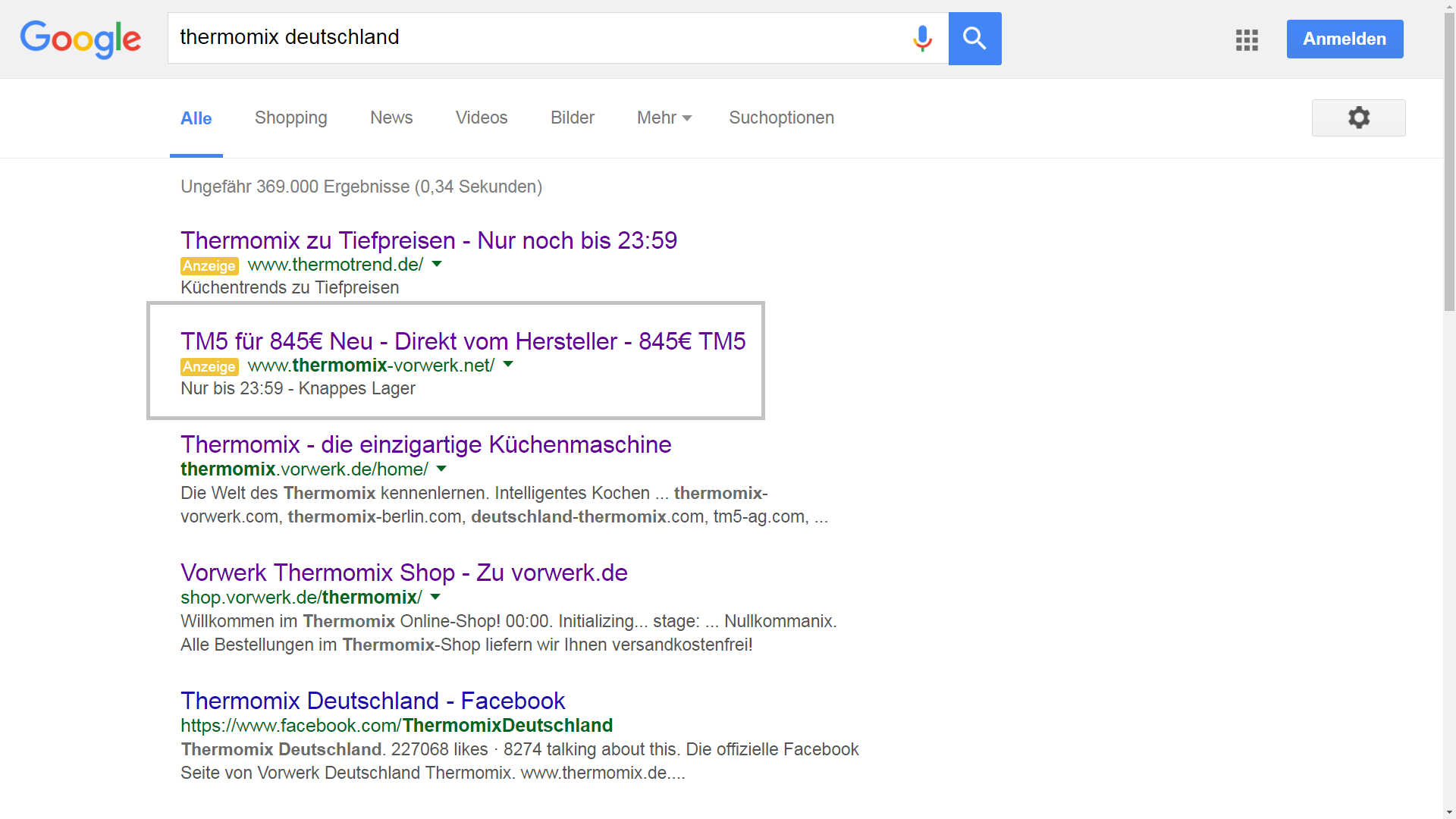Open 'TM5 für 845€ Neu' ad link
Image resolution: width=1456 pixels, height=819 pixels.
tap(463, 341)
